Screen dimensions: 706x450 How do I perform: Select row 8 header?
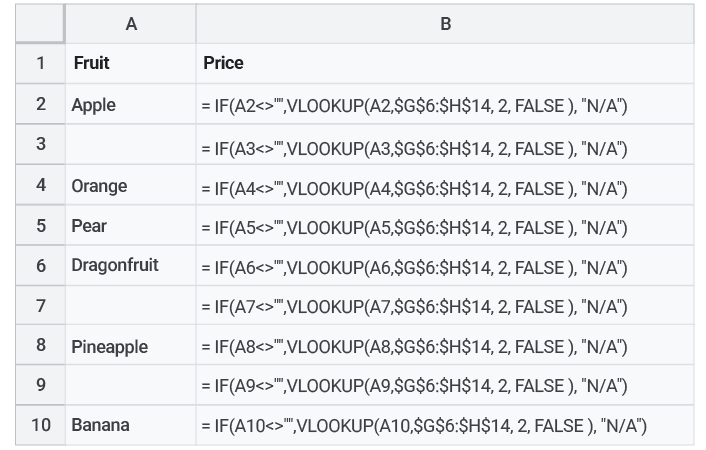pos(41,345)
